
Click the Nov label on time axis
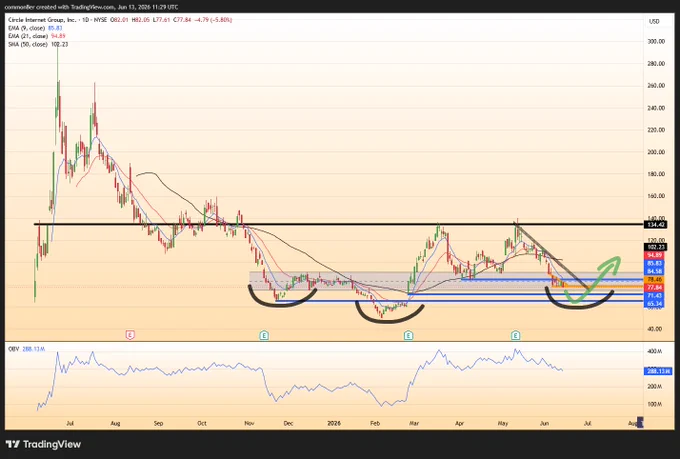249,423
